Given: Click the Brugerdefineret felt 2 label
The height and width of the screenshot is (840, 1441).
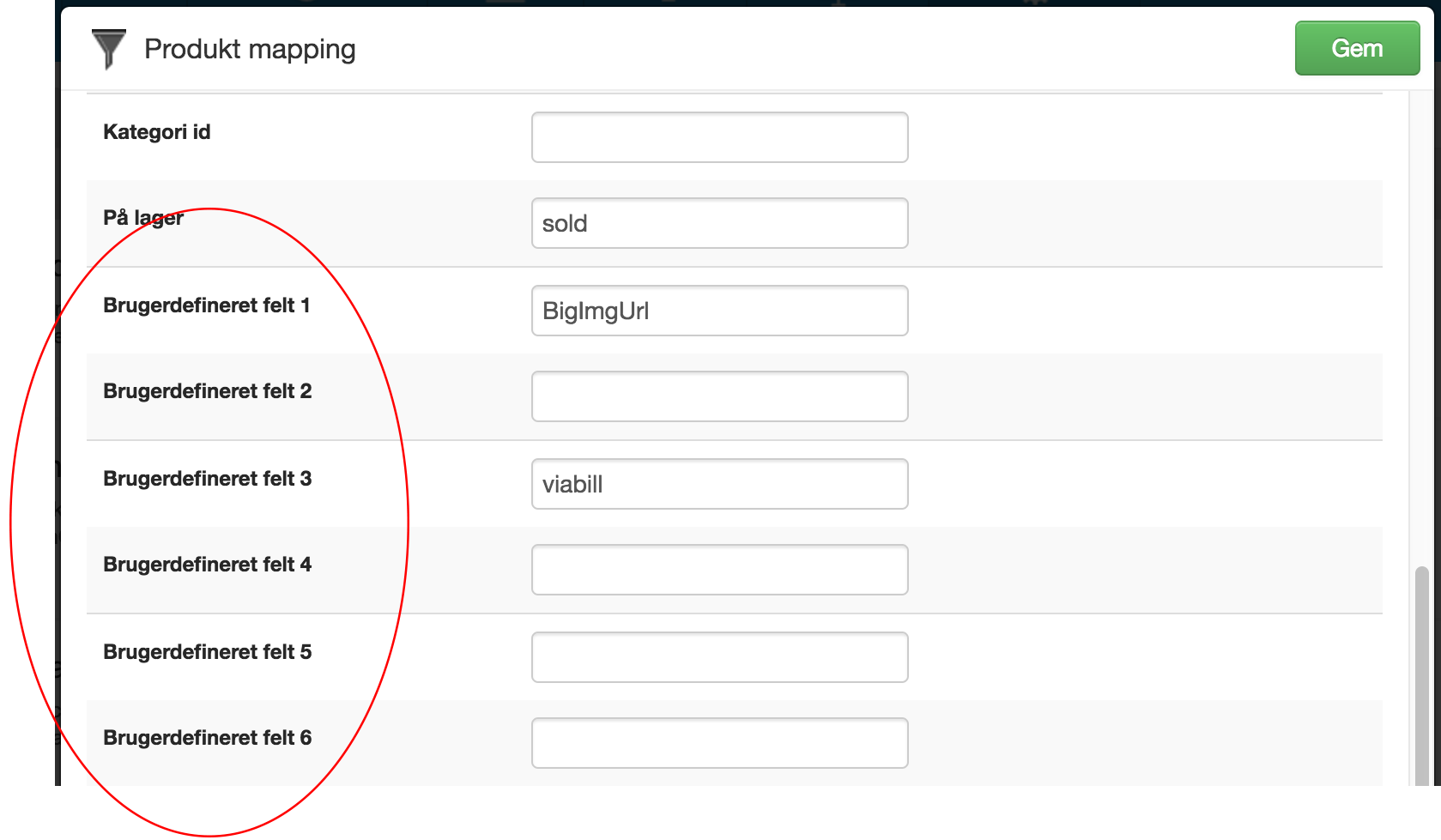Looking at the screenshot, I should pyautogui.click(x=208, y=391).
